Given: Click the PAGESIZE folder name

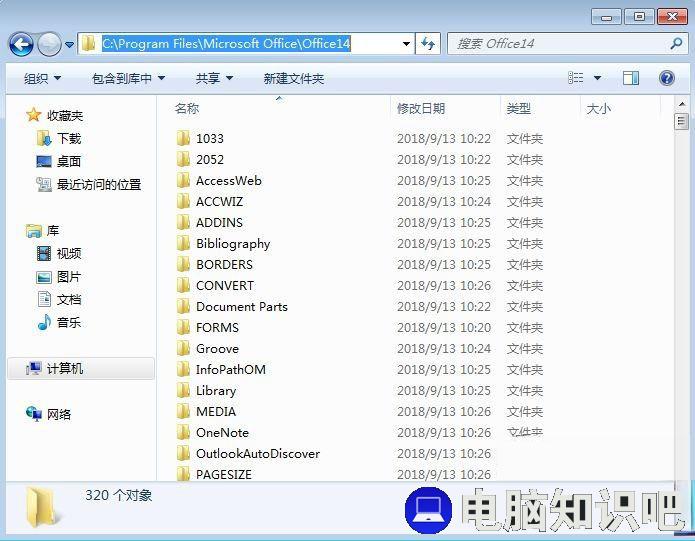Looking at the screenshot, I should 224,474.
